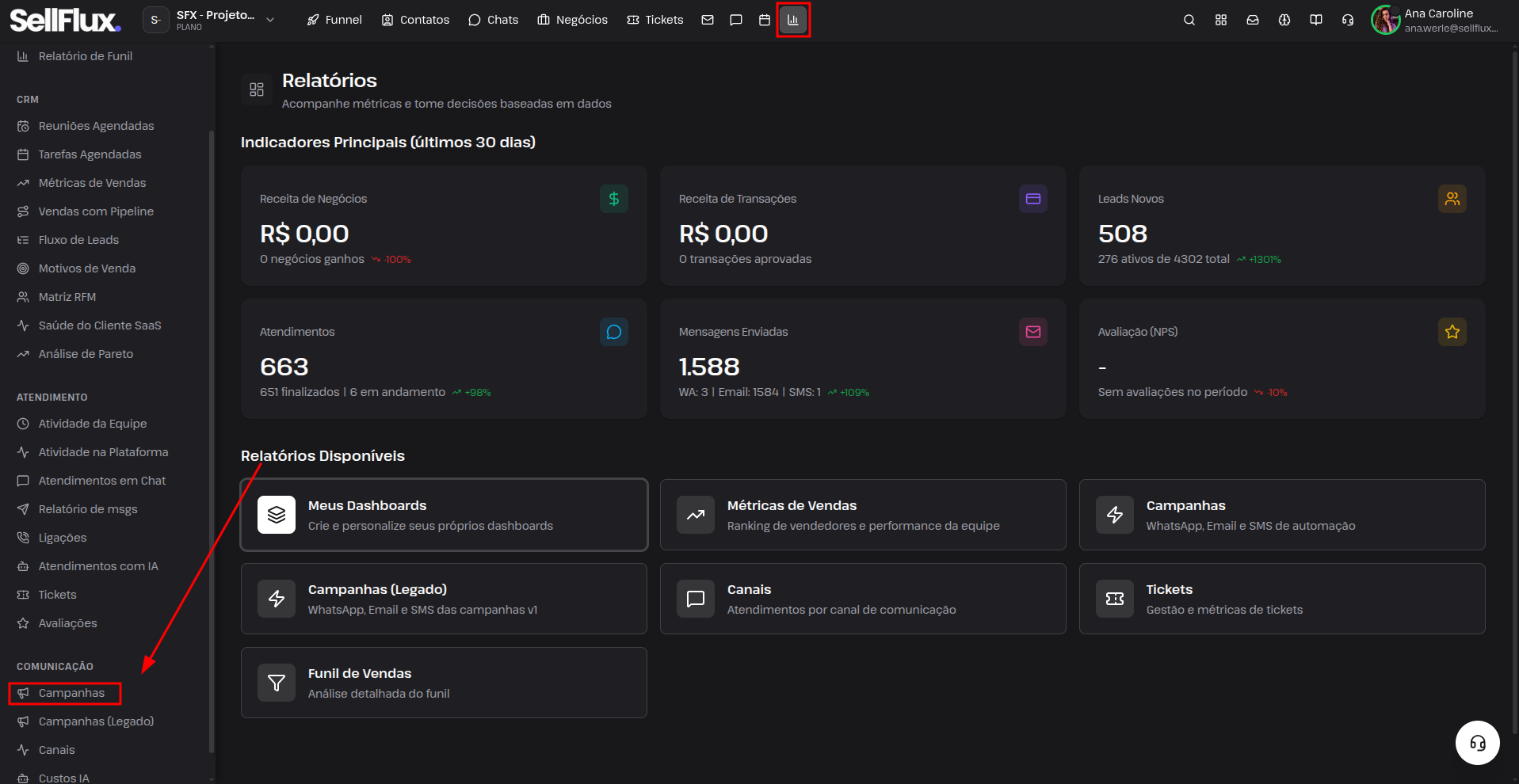Viewport: 1519px width, 784px height.
Task: Click the dashboard grid icon beside Relatórios title
Action: [x=257, y=89]
